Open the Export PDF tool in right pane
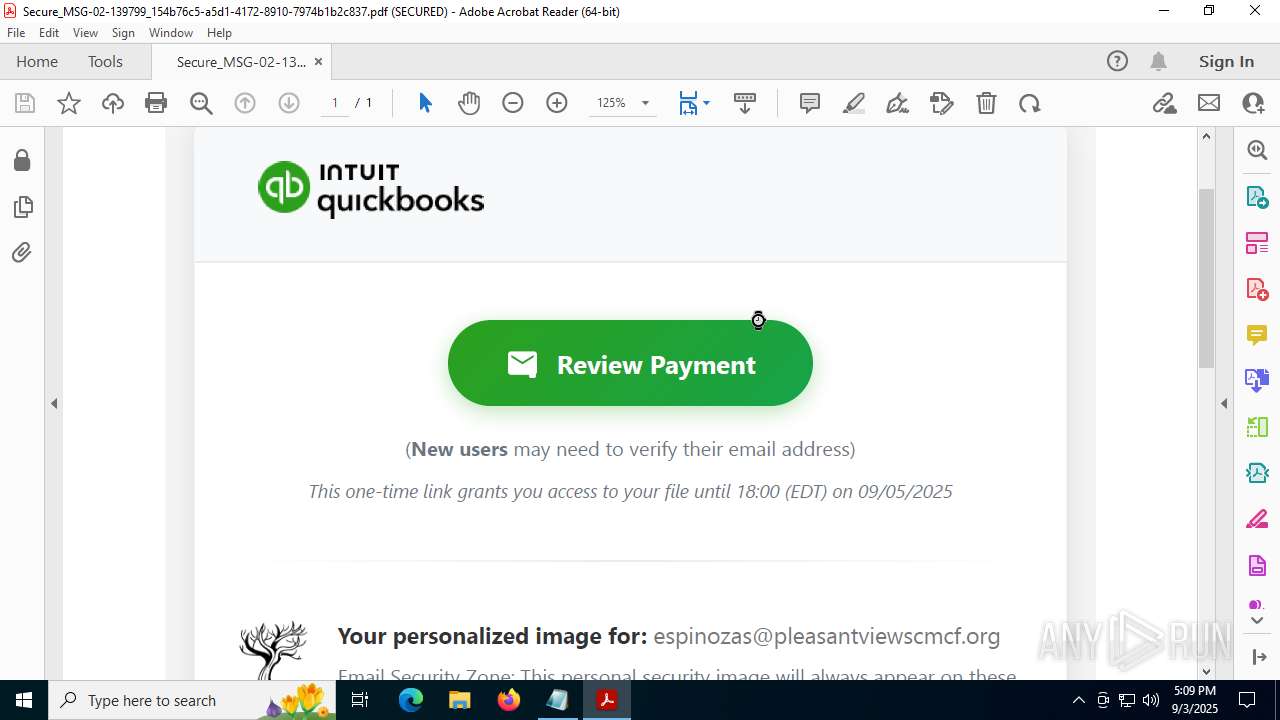This screenshot has height=720, width=1280. [x=1257, y=197]
